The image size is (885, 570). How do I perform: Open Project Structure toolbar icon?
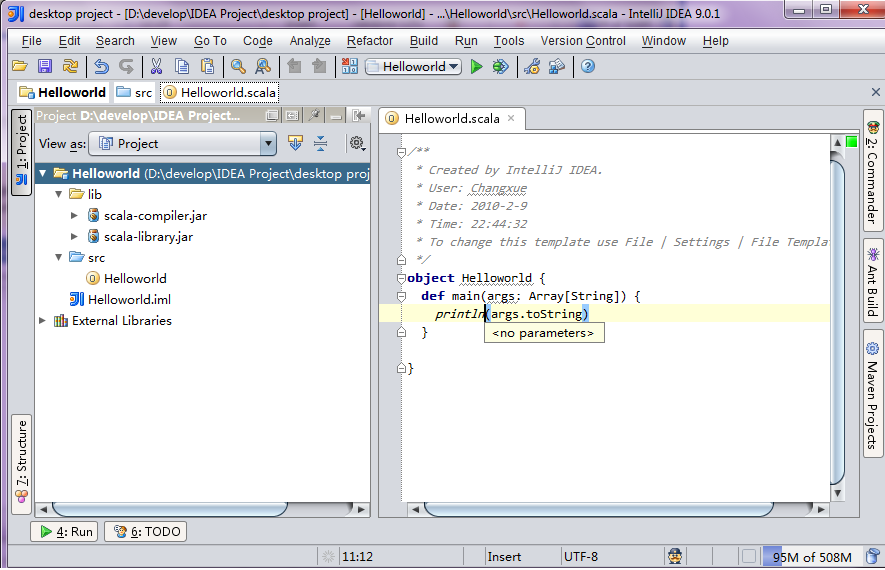coord(557,67)
